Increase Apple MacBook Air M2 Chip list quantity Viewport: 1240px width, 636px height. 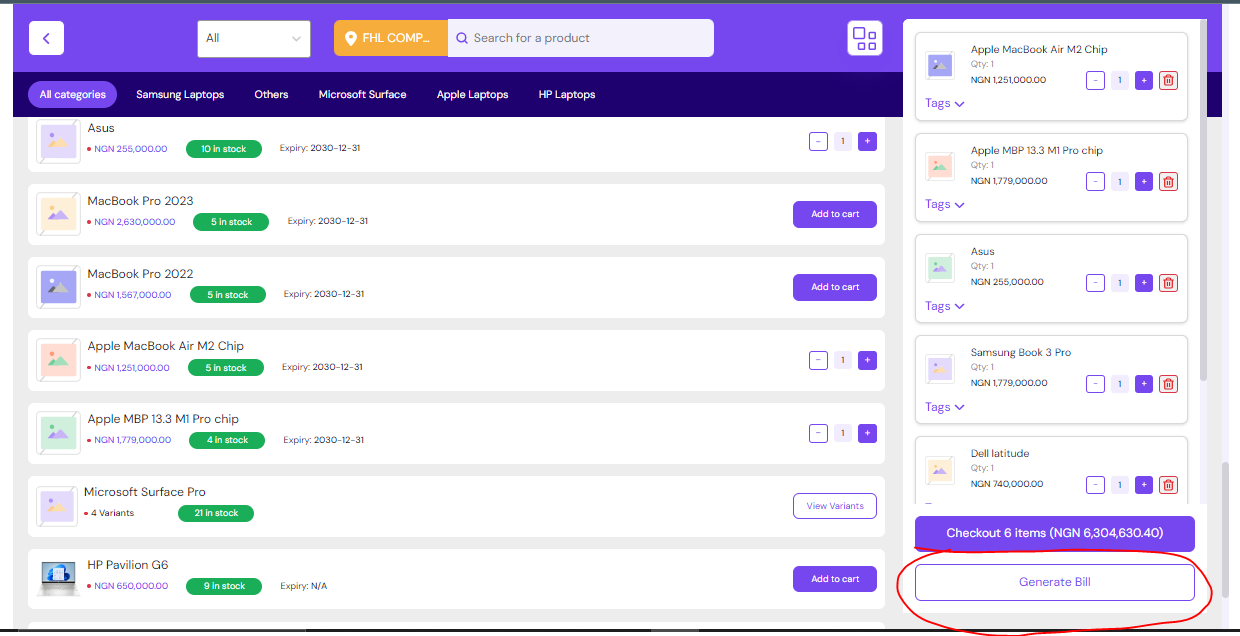867,360
